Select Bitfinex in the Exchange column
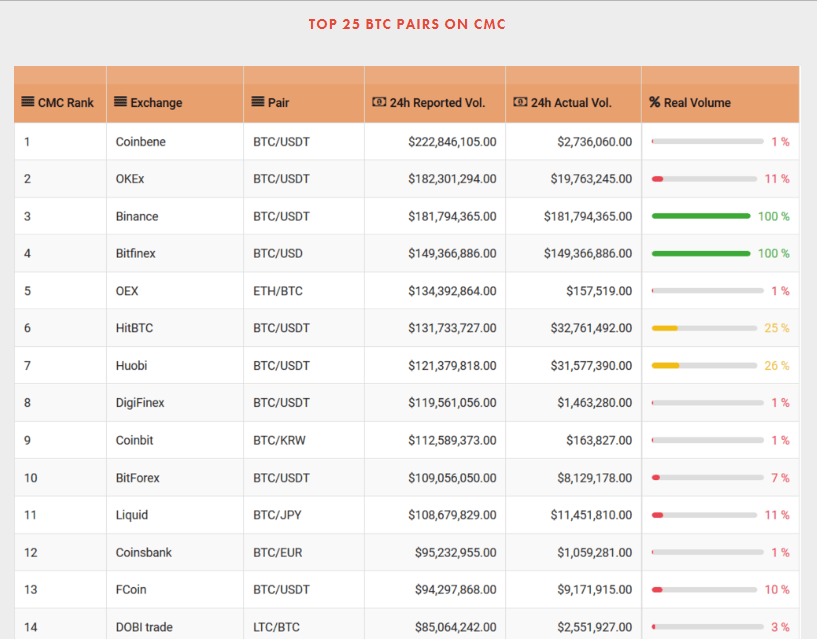 click(137, 254)
